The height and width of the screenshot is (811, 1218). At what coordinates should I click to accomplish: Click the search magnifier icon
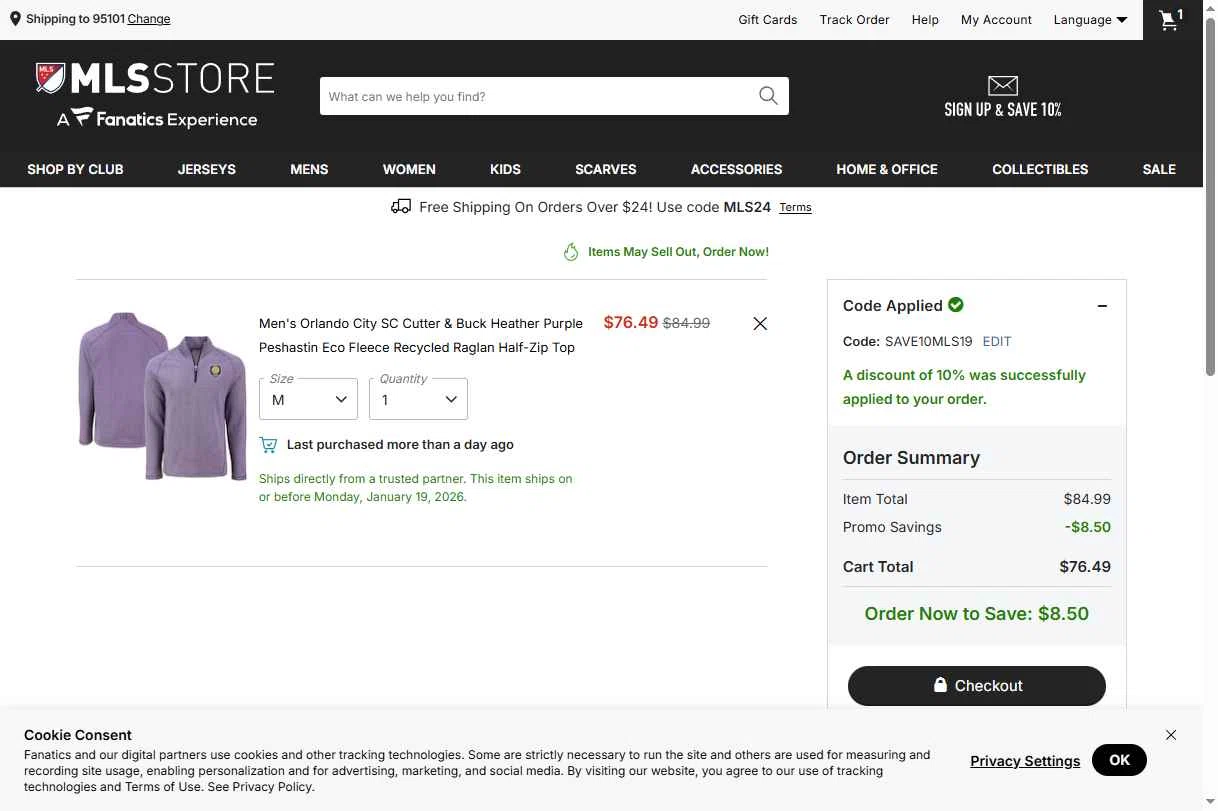coord(768,96)
